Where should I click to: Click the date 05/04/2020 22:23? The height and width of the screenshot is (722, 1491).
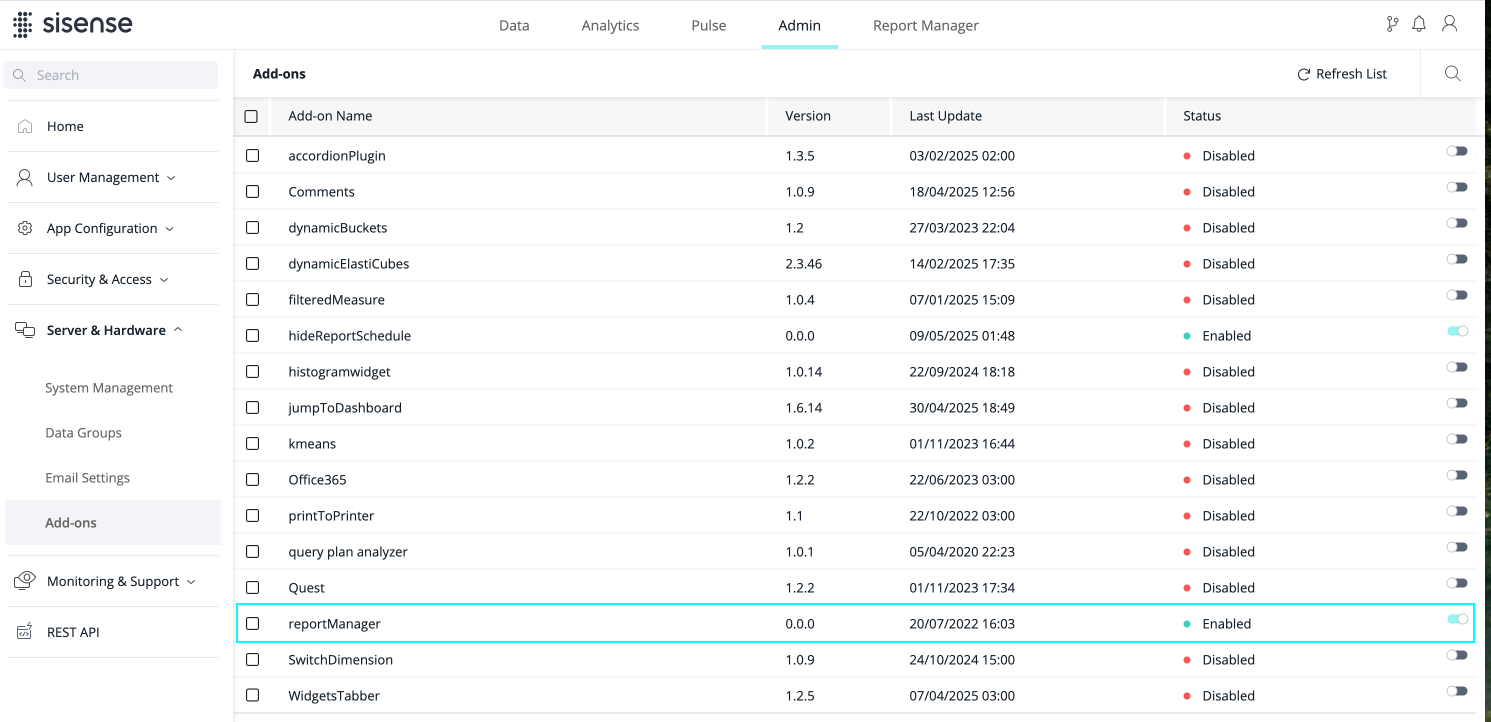(962, 552)
